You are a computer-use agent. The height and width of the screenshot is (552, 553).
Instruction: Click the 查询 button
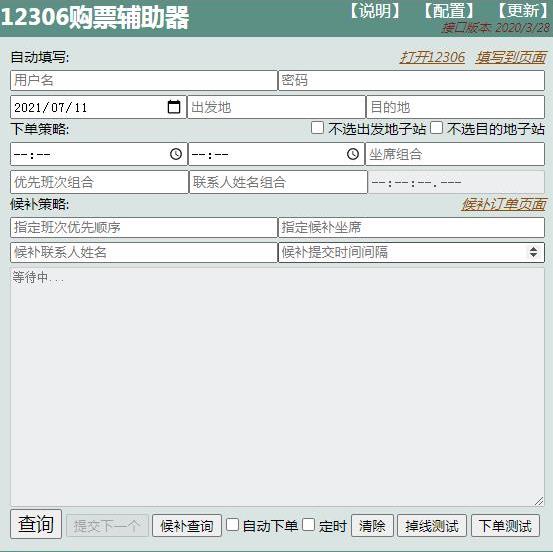click(36, 524)
